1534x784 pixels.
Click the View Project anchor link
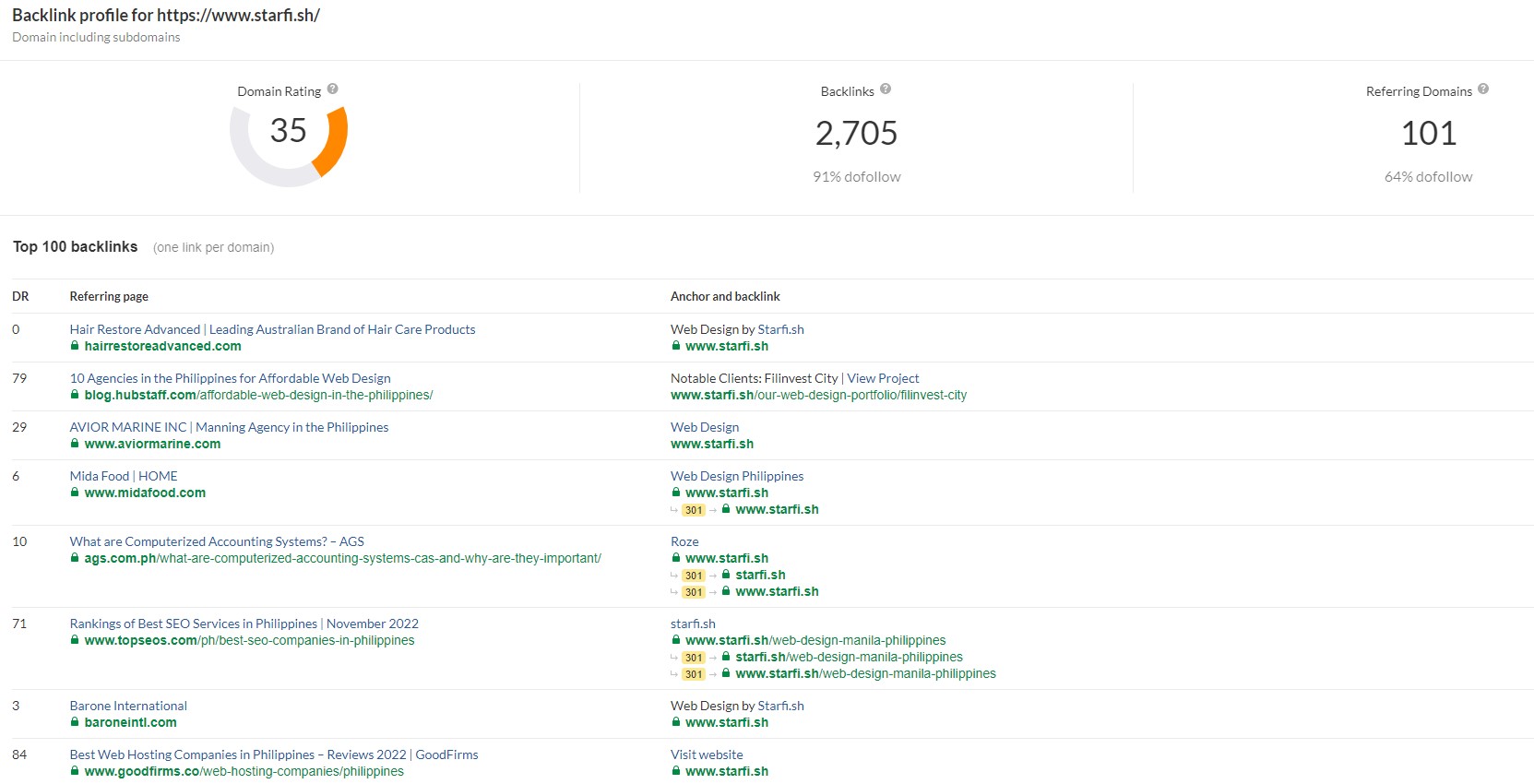[x=883, y=378]
